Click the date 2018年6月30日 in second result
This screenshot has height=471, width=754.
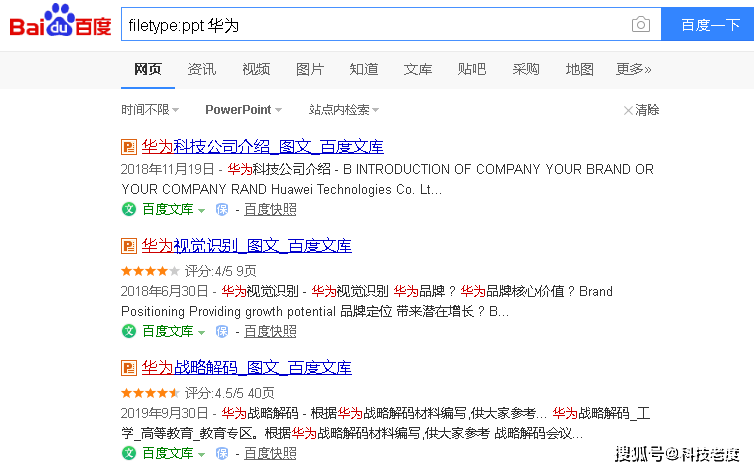[x=164, y=292]
